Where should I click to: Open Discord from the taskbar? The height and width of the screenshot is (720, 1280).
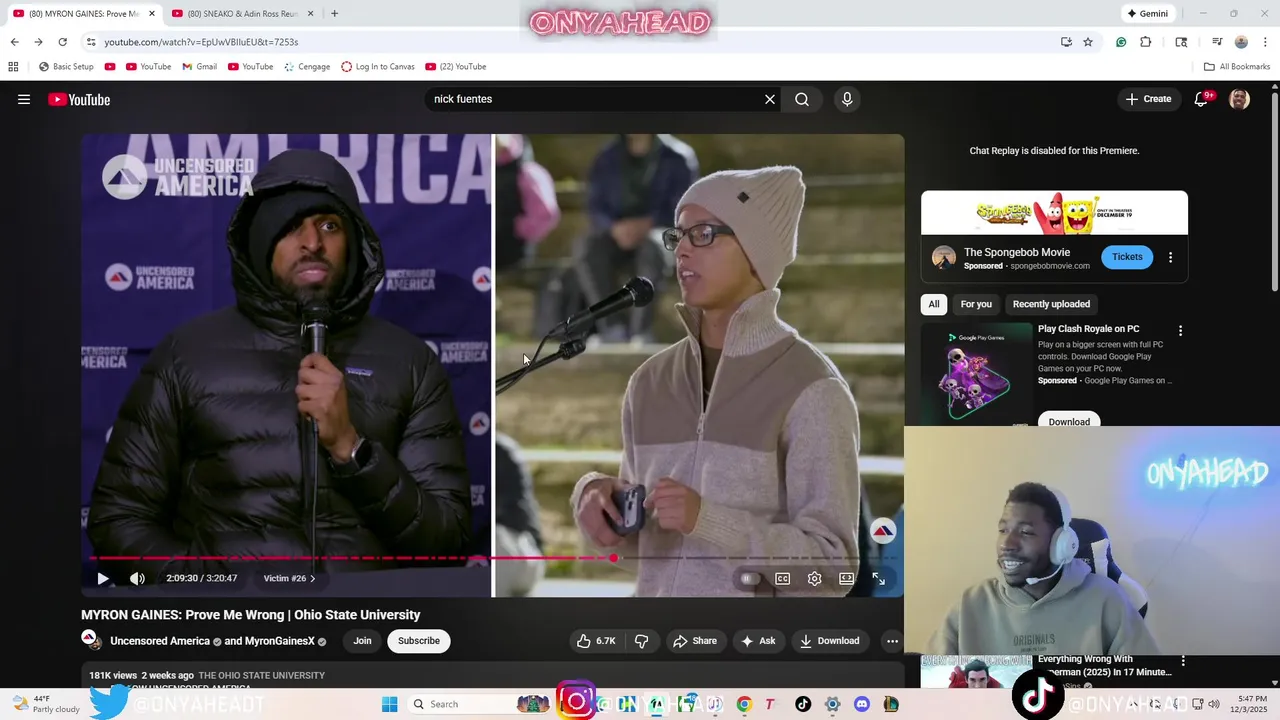click(862, 704)
